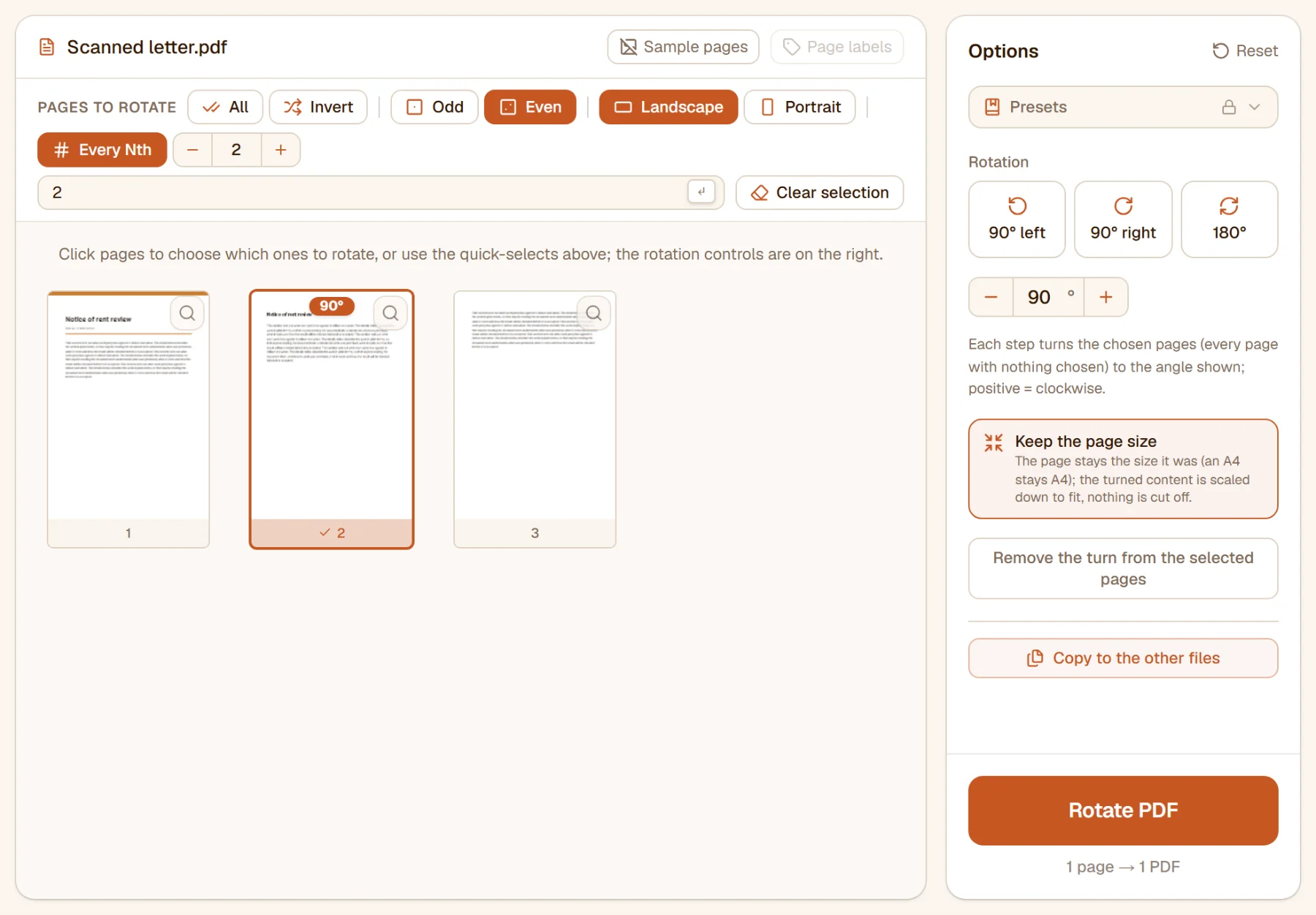Viewport: 1316px width, 915px height.
Task: Submit the page range with the enter icon
Action: (x=701, y=192)
